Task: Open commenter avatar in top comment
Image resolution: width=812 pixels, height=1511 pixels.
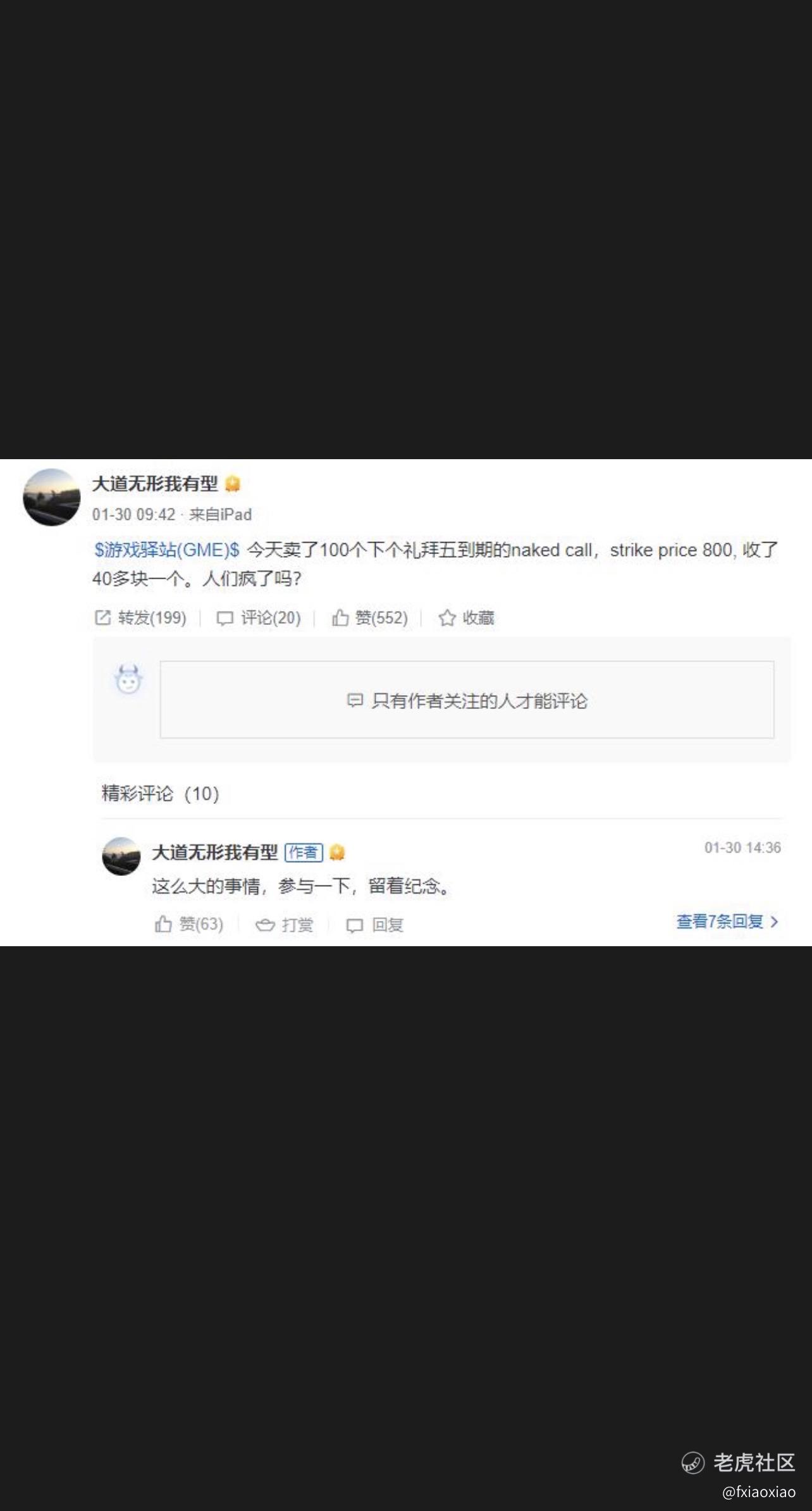Action: [121, 856]
